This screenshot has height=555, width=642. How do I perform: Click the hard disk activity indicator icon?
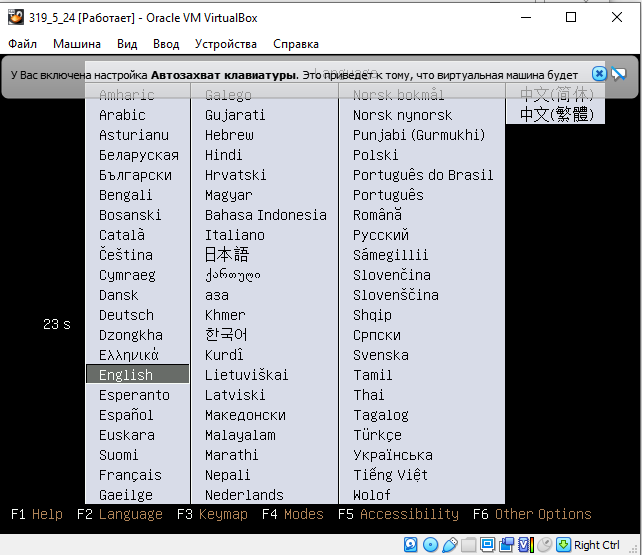click(x=411, y=545)
